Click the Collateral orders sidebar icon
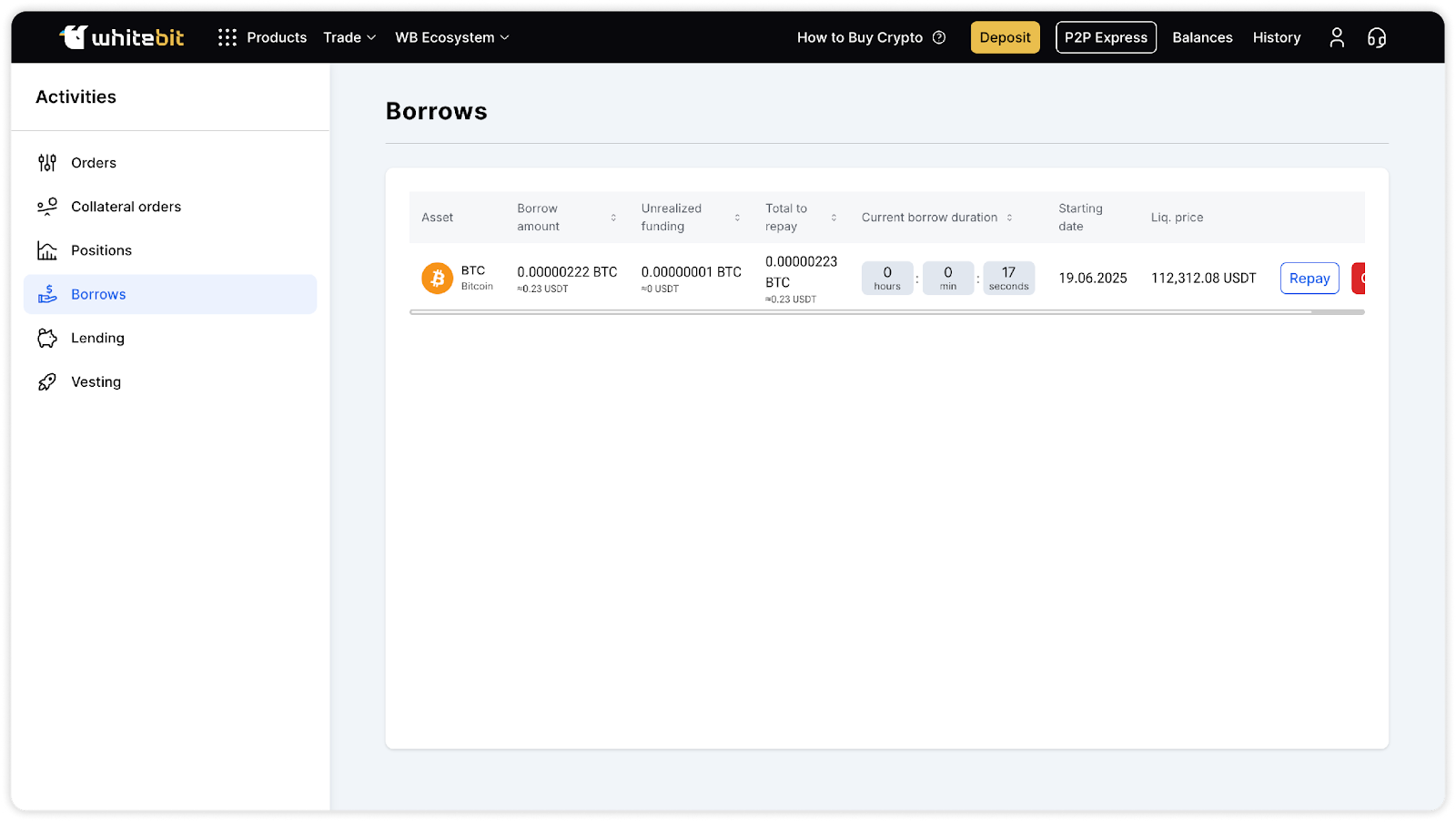The width and height of the screenshot is (1456, 822). coord(47,207)
